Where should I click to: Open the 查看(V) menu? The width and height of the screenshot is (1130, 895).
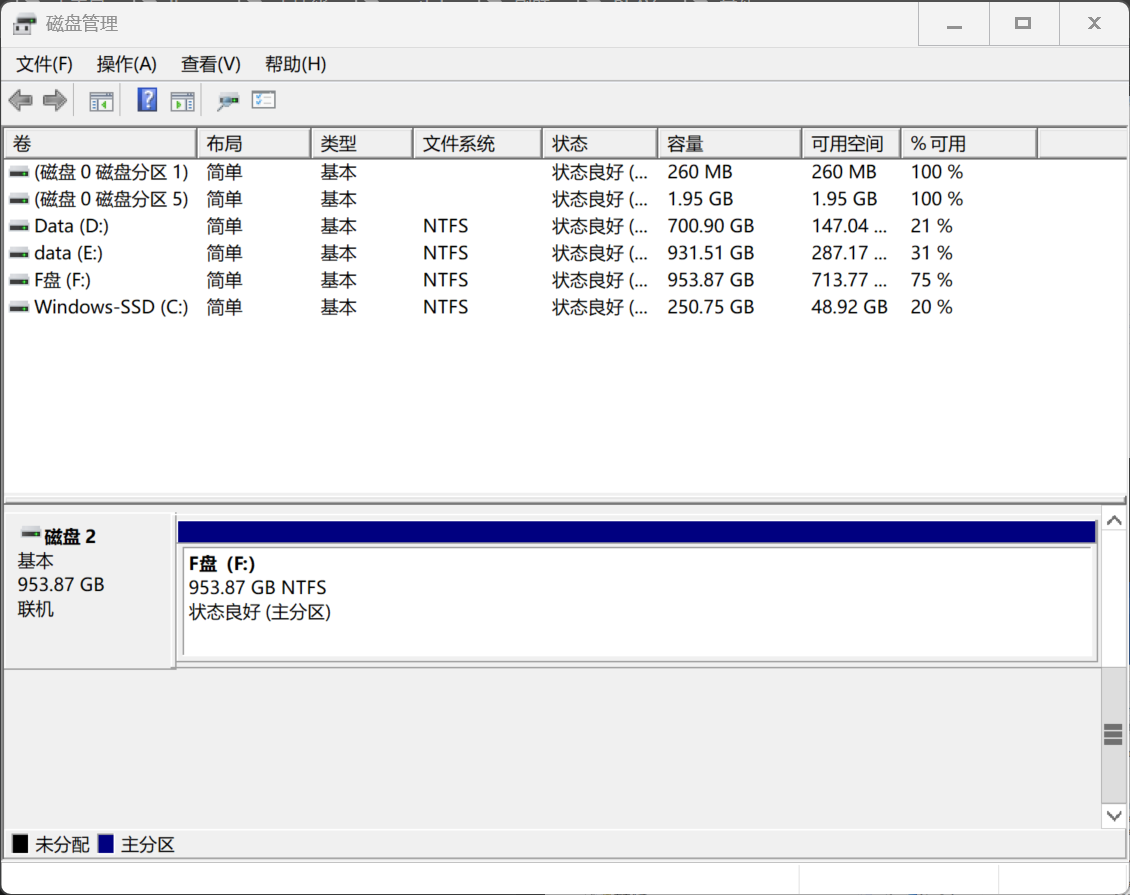(x=210, y=64)
